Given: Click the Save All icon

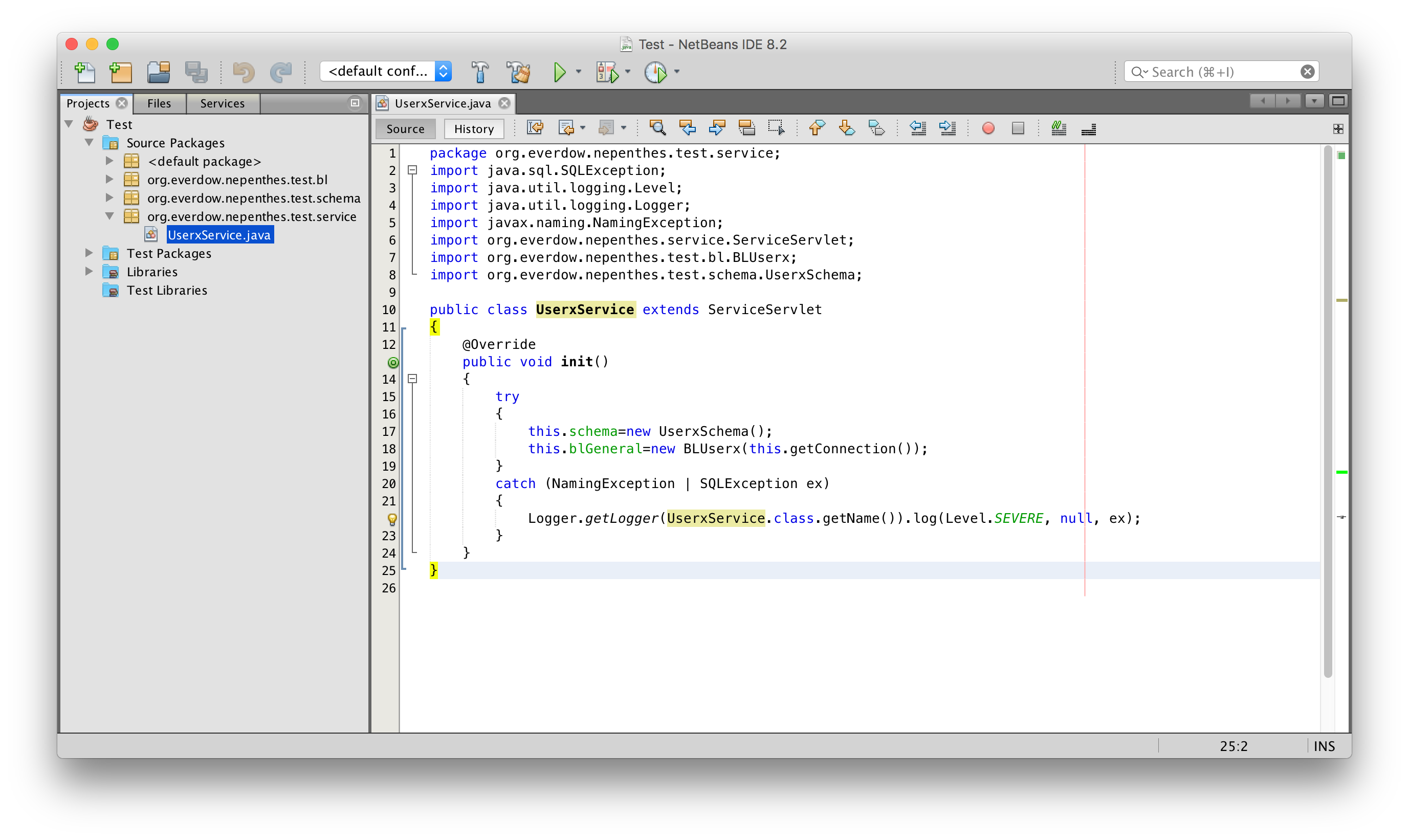Looking at the screenshot, I should click(196, 72).
